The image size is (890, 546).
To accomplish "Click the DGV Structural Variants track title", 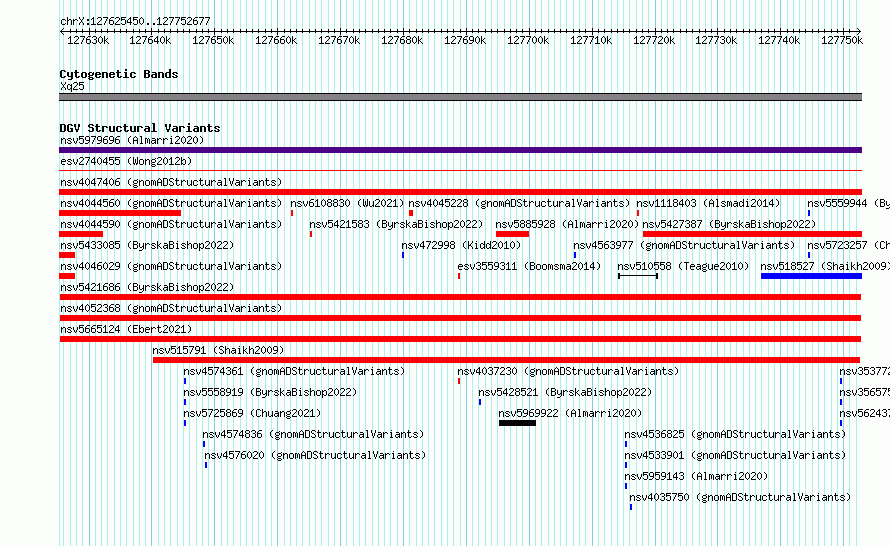I will click(x=140, y=128).
